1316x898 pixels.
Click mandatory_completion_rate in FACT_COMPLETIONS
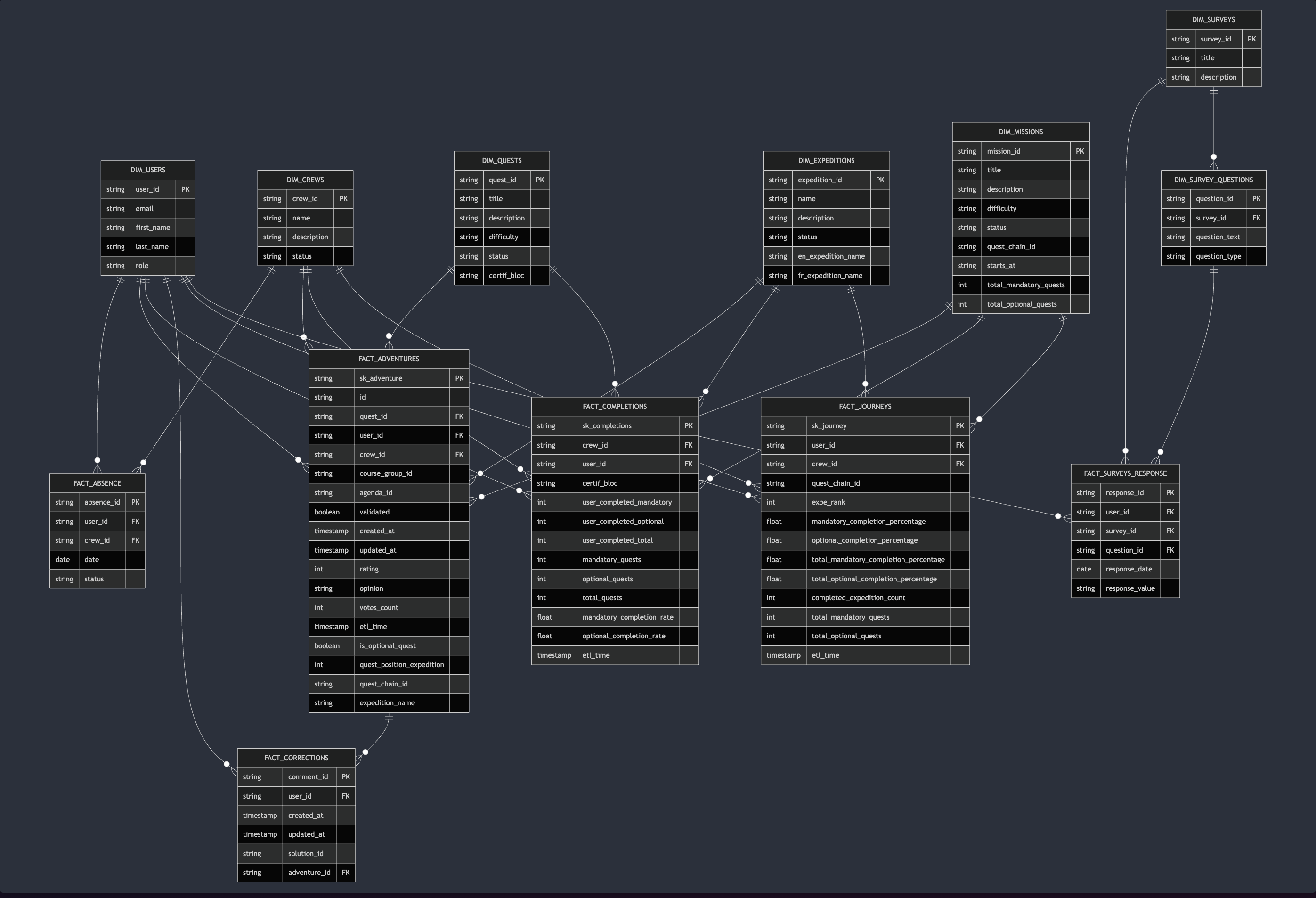tap(614, 617)
